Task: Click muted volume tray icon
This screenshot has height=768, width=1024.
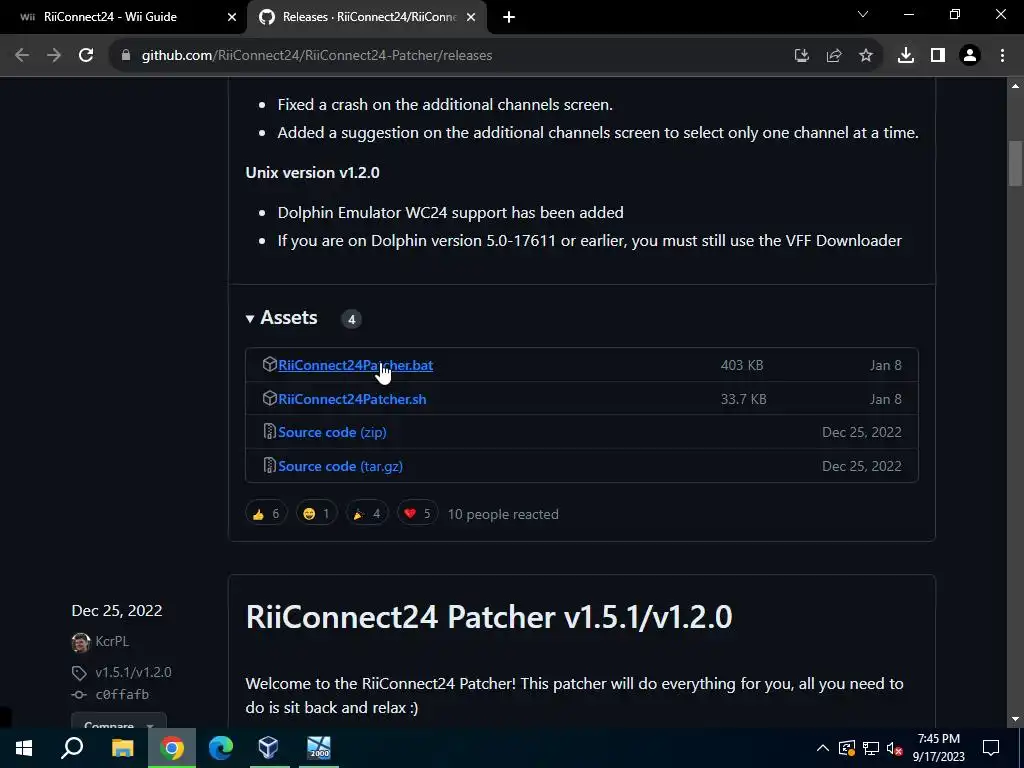Action: point(895,748)
